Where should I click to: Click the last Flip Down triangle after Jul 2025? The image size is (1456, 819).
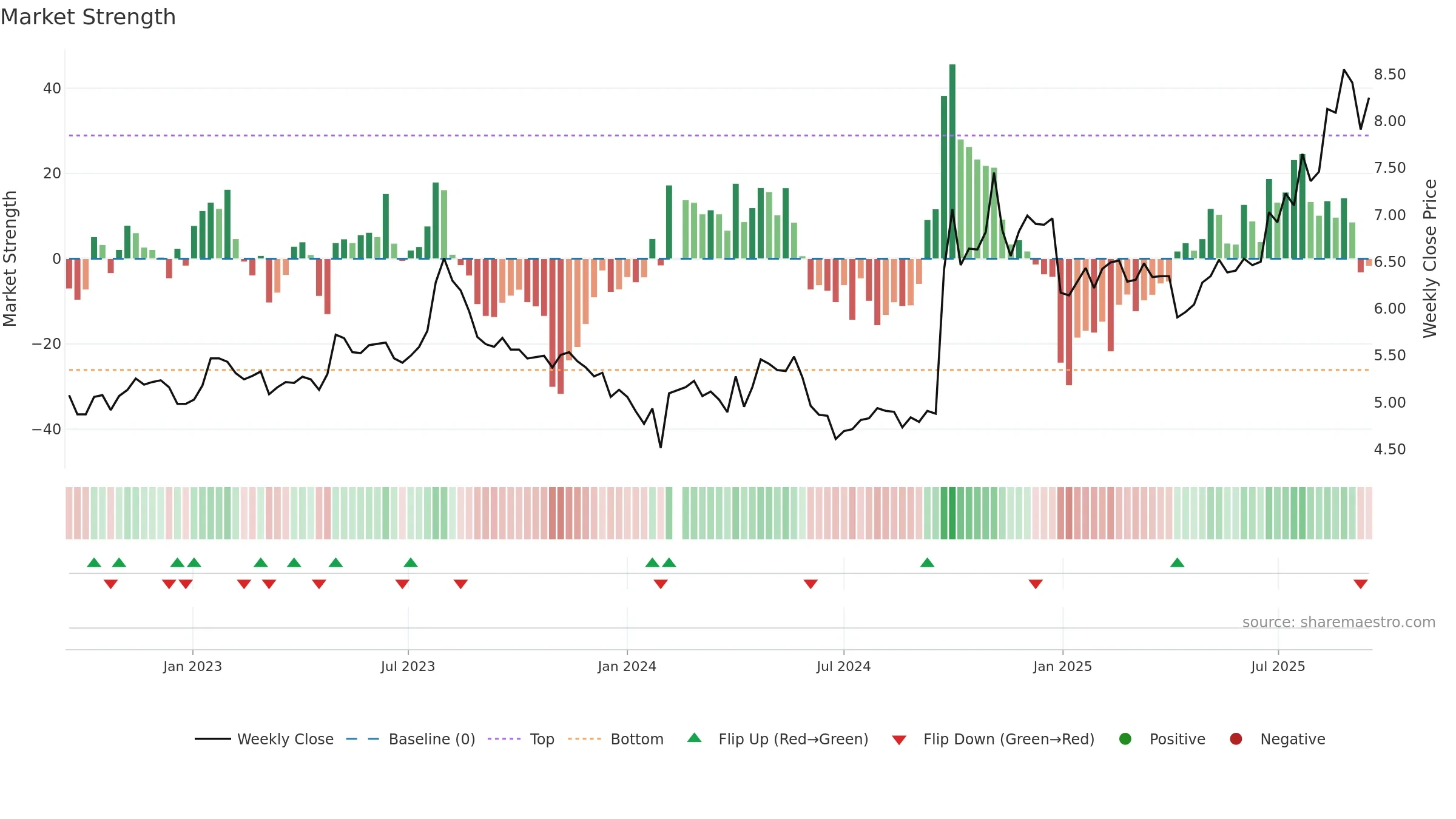[x=1360, y=584]
